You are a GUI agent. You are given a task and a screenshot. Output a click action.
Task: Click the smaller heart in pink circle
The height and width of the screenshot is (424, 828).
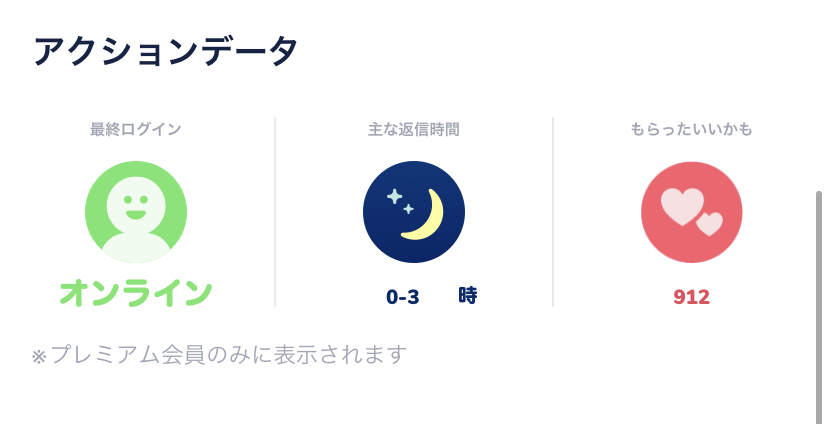(x=710, y=224)
